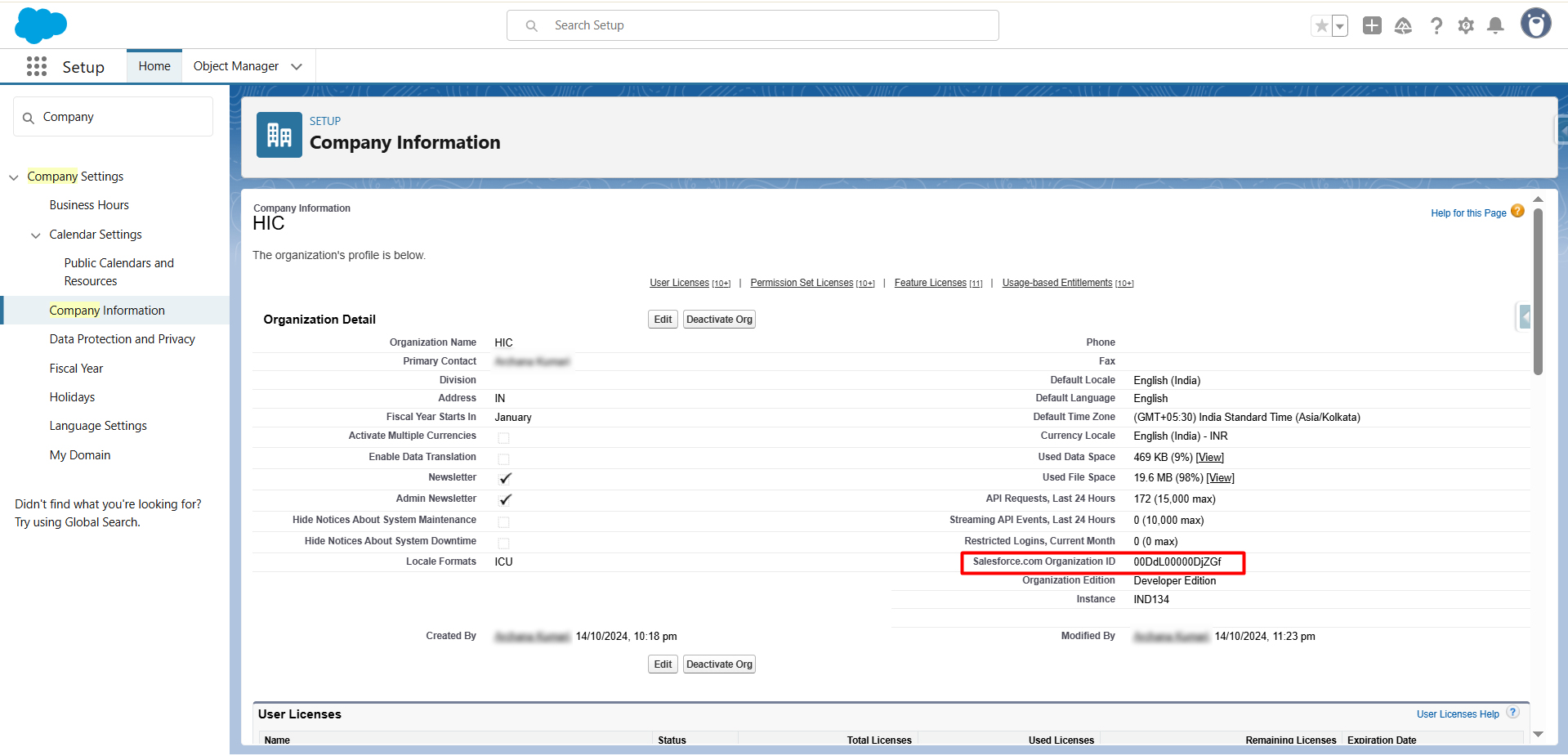
Task: Toggle the Admin Newsletter checkbox
Action: click(x=504, y=500)
